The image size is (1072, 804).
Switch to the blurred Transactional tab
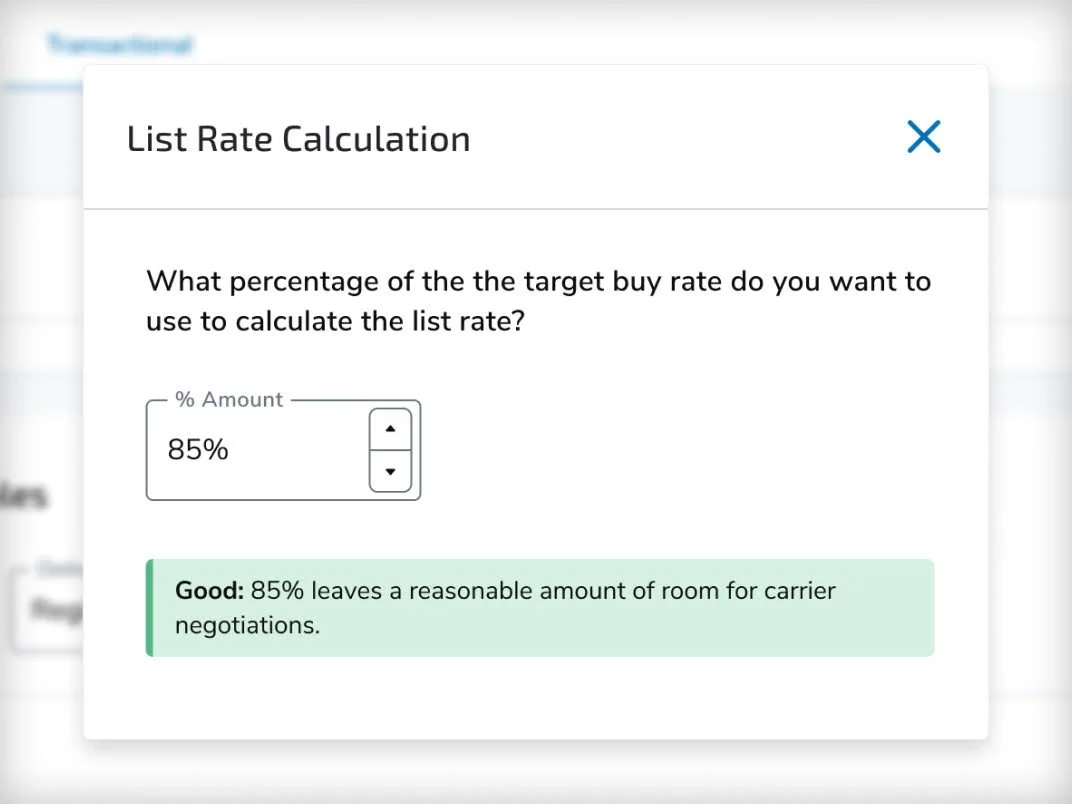point(120,44)
